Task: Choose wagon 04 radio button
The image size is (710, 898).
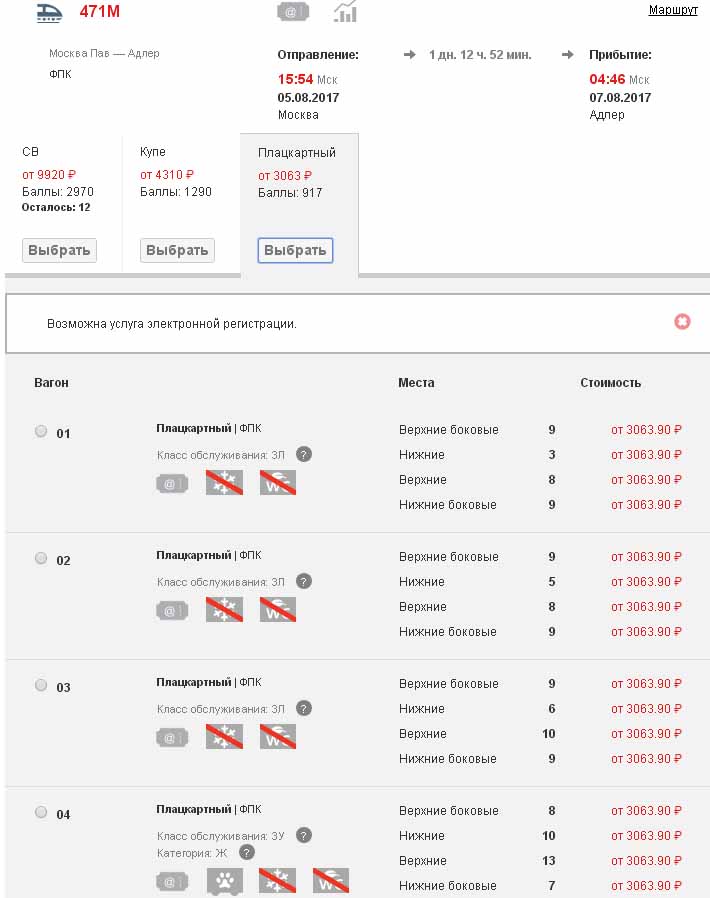Action: (x=41, y=813)
